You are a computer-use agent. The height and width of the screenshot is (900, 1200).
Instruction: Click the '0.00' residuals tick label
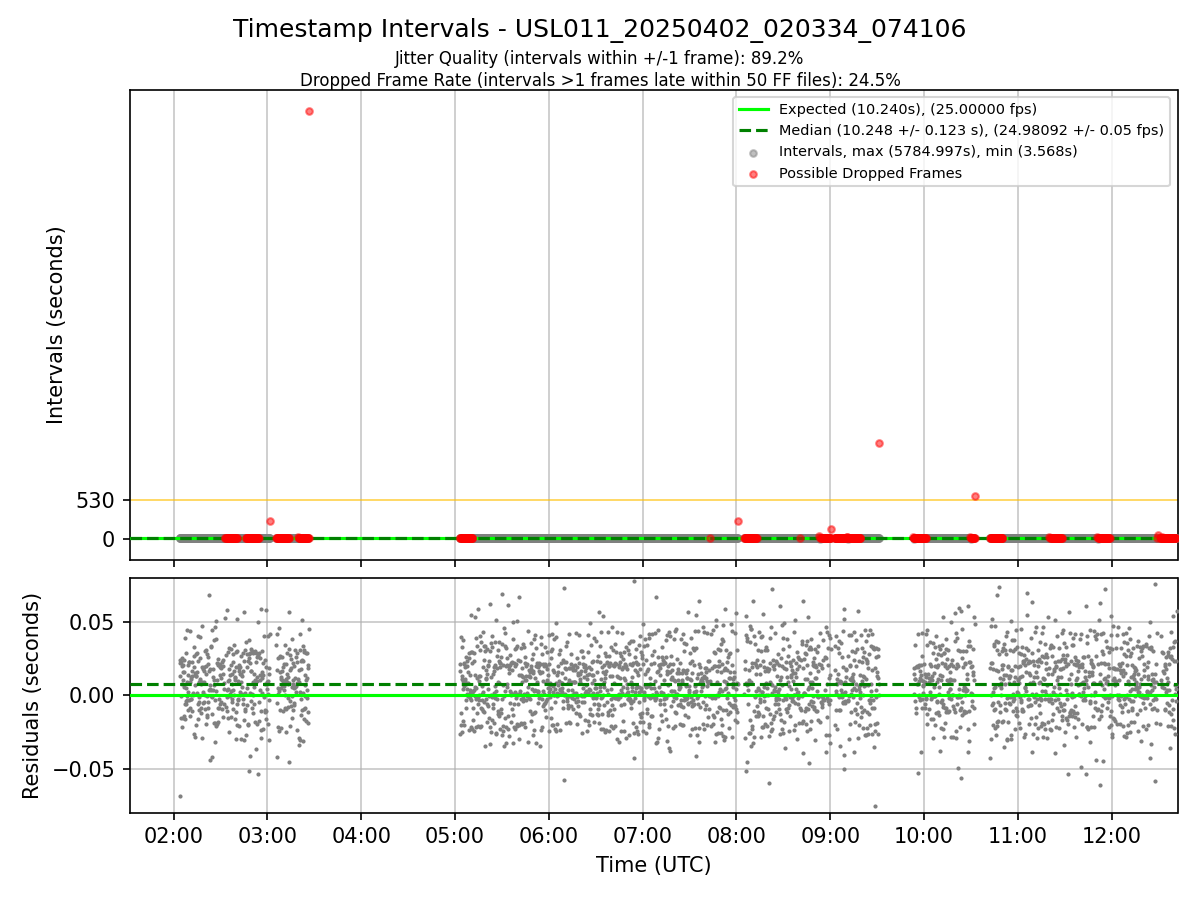93,696
